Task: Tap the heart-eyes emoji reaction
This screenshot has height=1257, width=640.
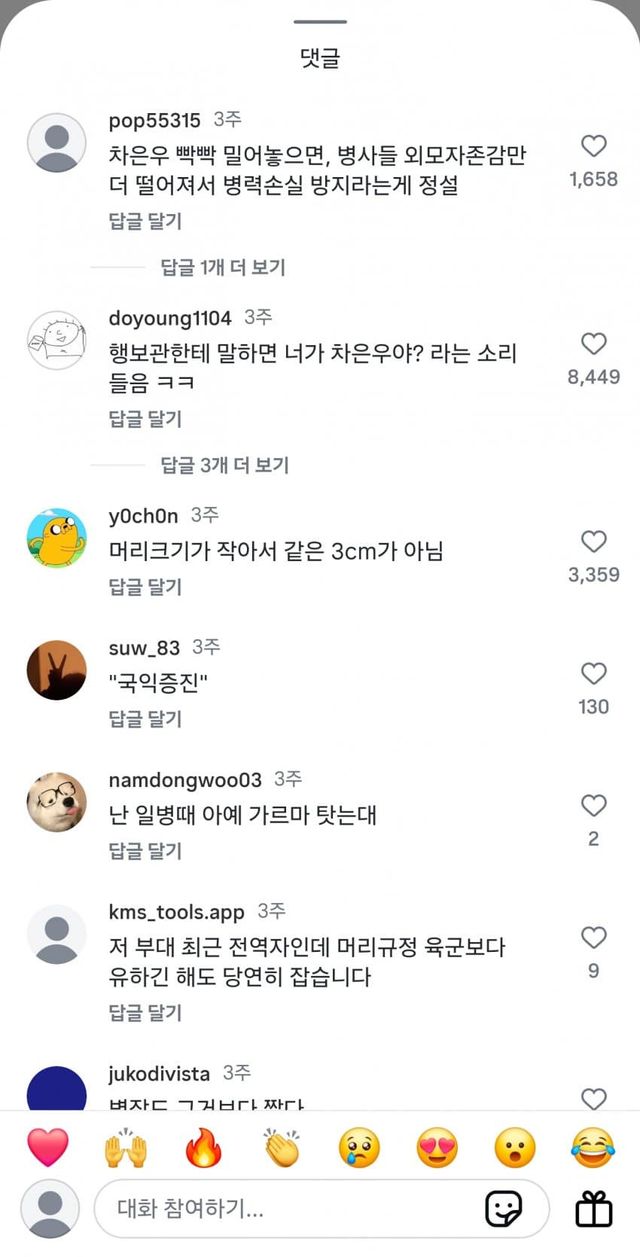Action: 437,1148
